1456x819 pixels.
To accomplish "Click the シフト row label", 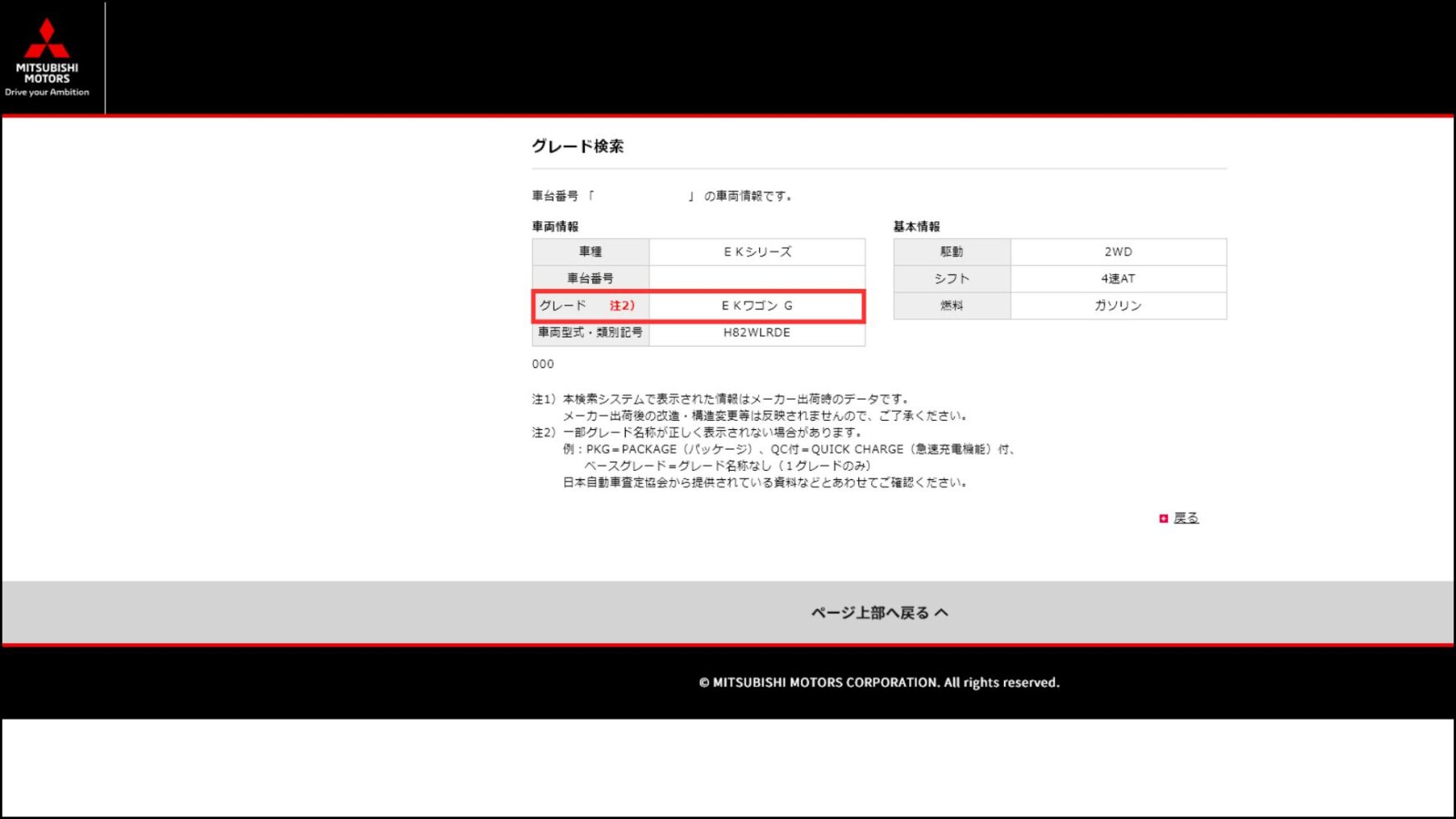I will [952, 278].
